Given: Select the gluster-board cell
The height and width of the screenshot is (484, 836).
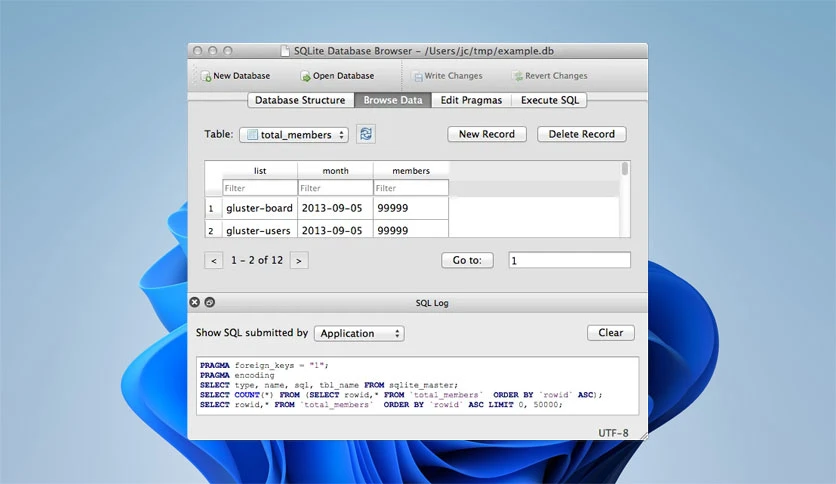Looking at the screenshot, I should 260,208.
